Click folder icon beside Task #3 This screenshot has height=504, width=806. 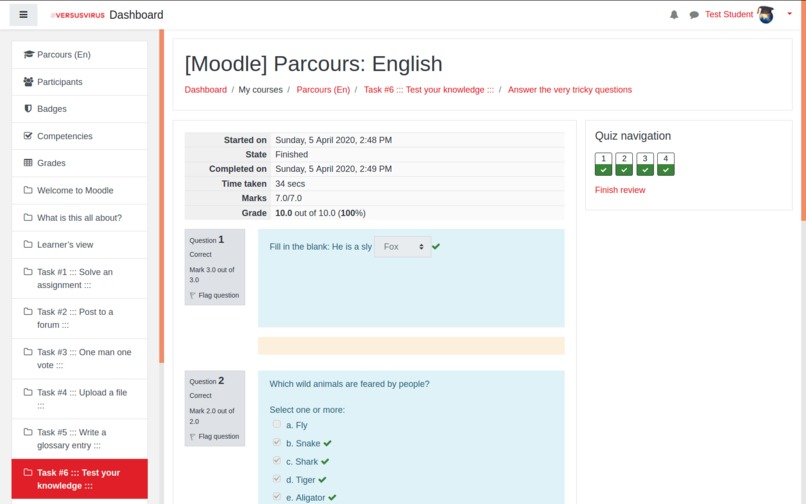(x=28, y=352)
